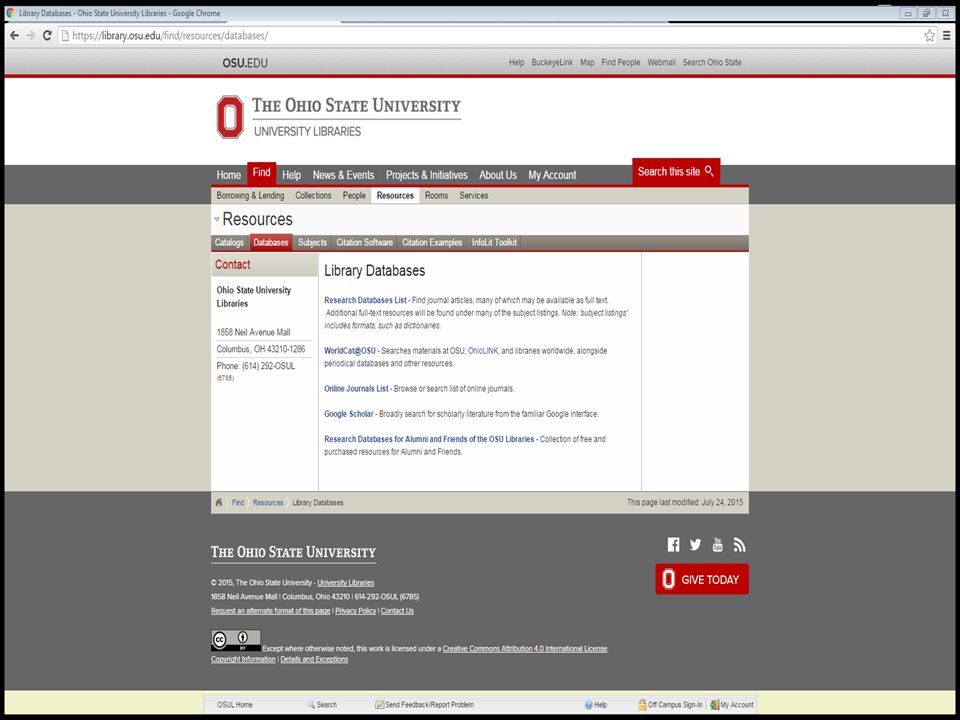Open Find People in the top bar

[621, 62]
